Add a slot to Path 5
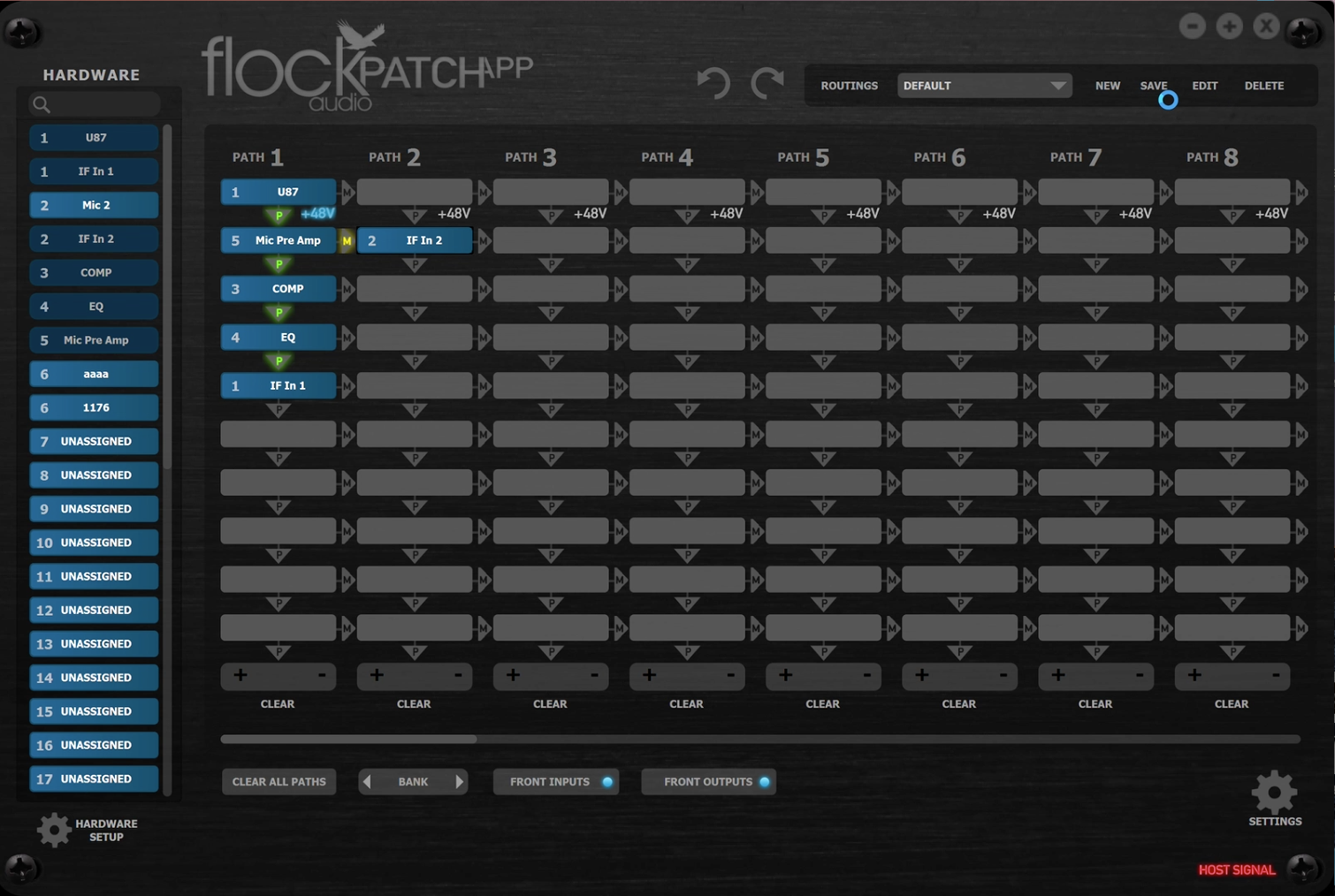Viewport: 1335px width, 896px height. (x=785, y=675)
